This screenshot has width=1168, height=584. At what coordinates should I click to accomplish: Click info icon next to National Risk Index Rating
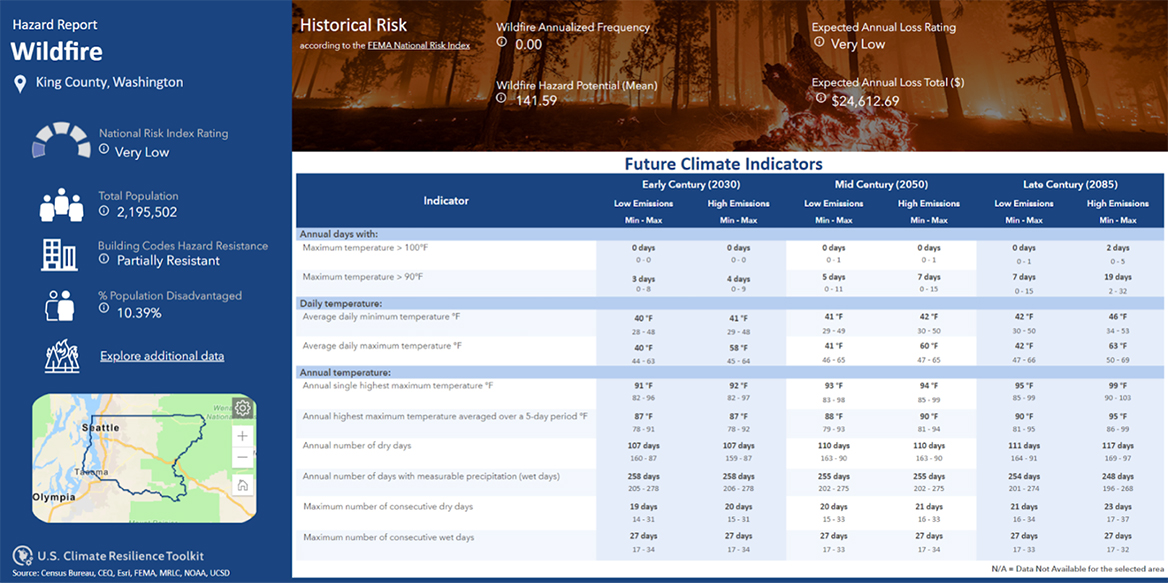[x=104, y=150]
